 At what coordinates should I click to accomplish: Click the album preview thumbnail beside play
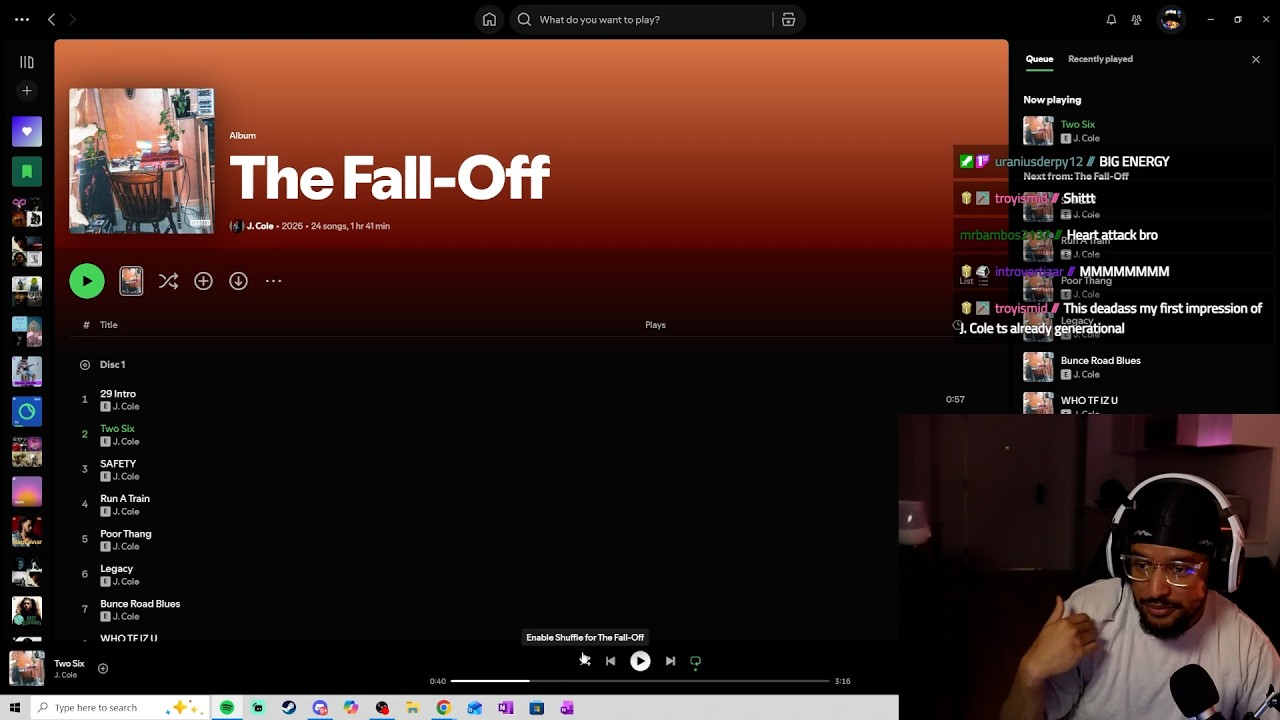coord(131,281)
